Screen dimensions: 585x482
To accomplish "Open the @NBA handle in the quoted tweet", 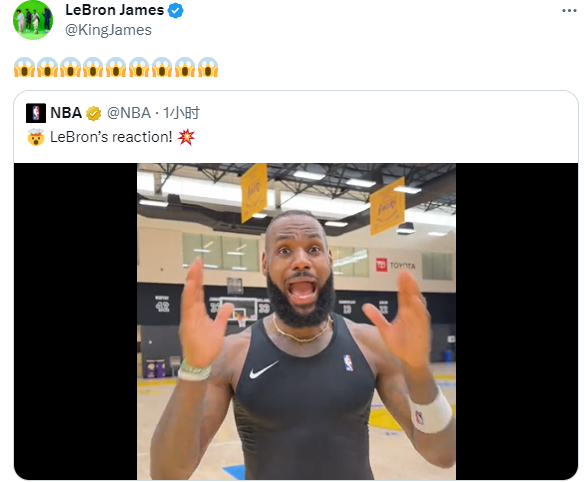I will click(129, 113).
